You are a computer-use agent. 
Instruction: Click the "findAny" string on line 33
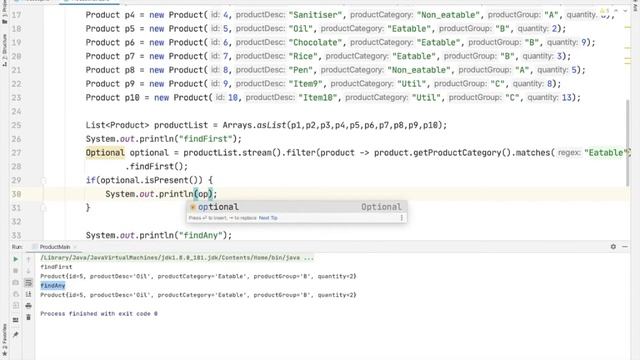click(x=202, y=236)
